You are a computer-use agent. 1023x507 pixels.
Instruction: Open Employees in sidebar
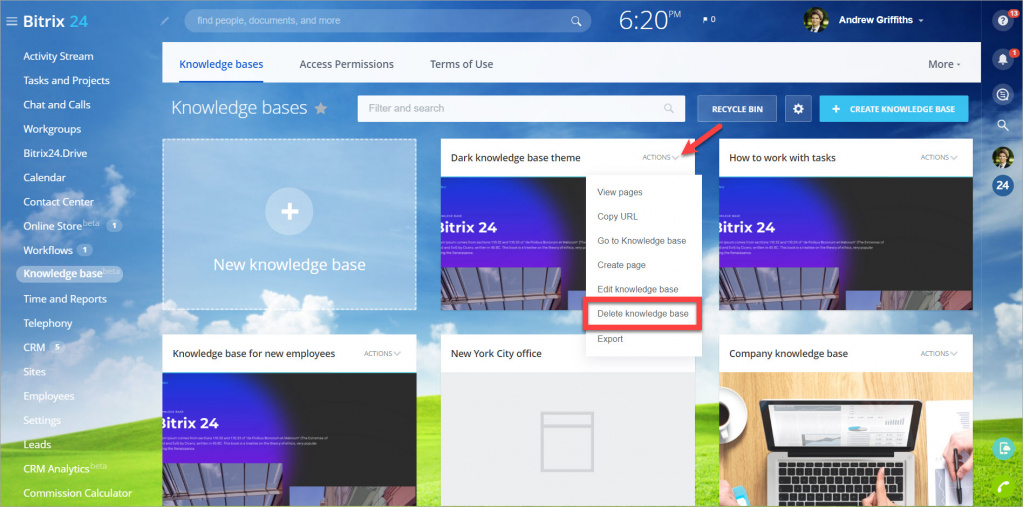[49, 396]
